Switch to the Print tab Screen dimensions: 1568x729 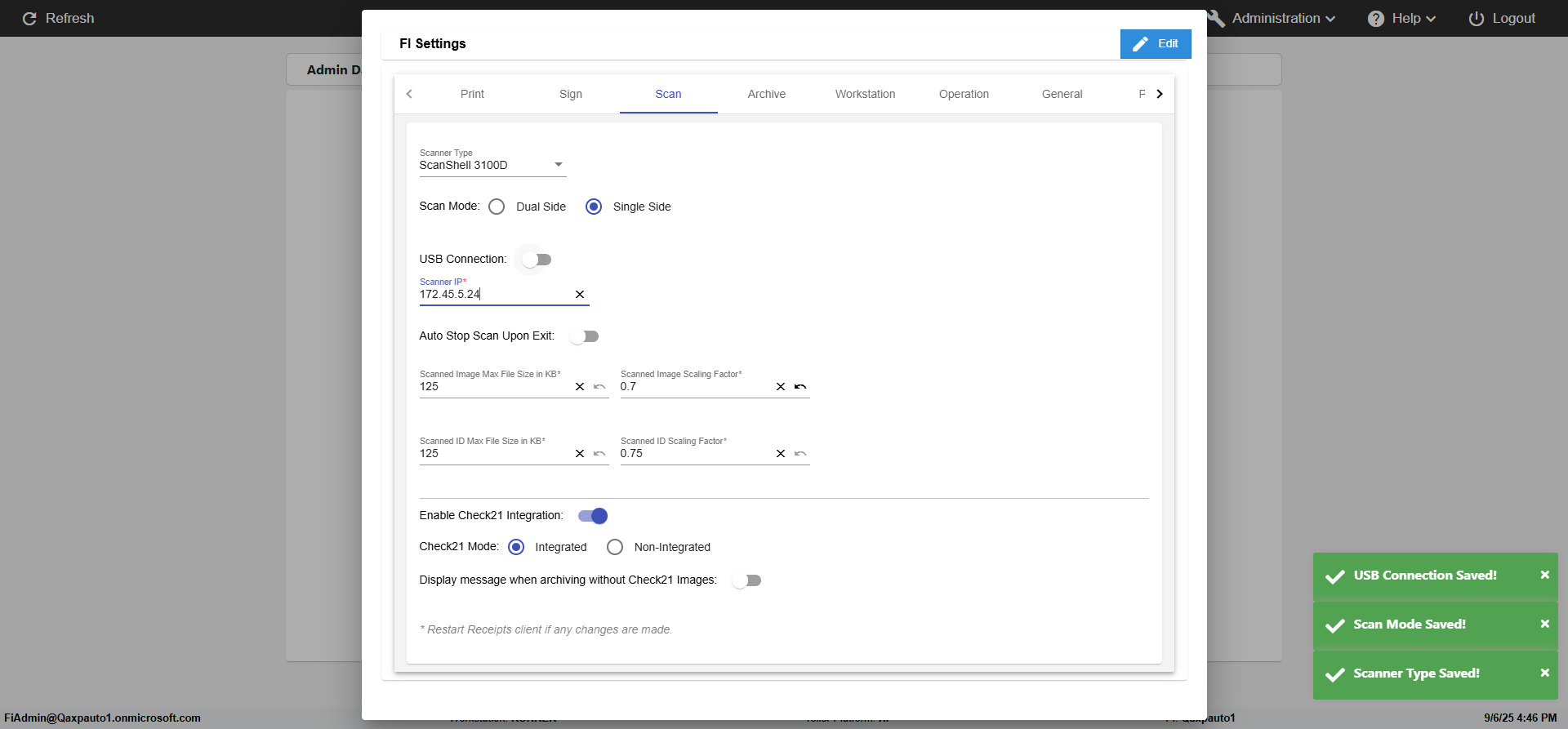[x=472, y=95]
